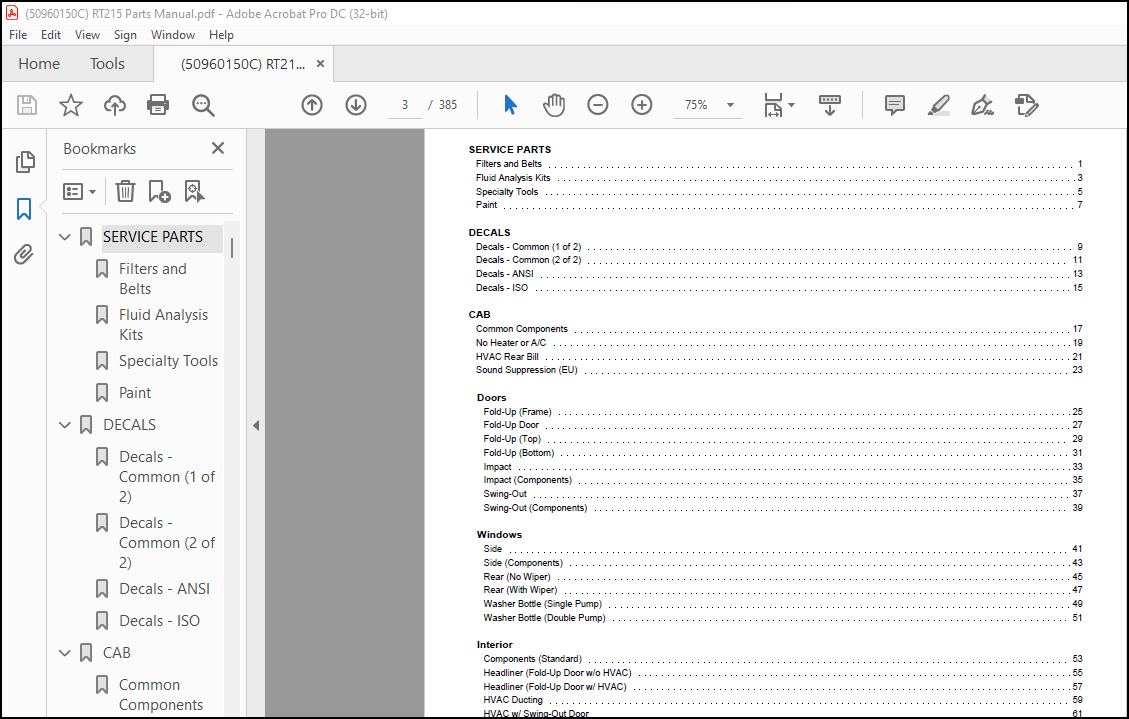
Task: Open the zoom level dropdown
Action: (730, 105)
